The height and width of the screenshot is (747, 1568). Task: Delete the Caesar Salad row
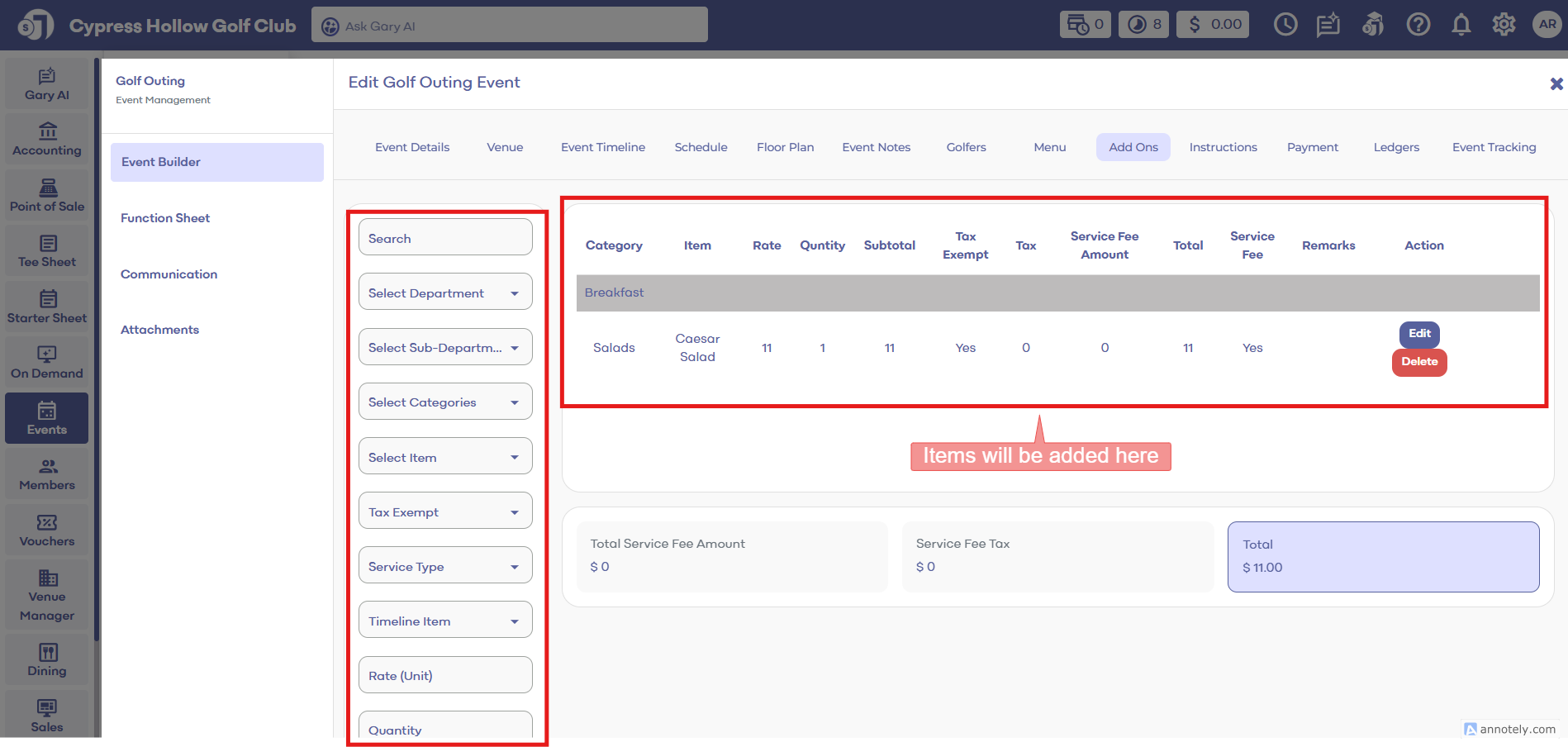pyautogui.click(x=1418, y=362)
